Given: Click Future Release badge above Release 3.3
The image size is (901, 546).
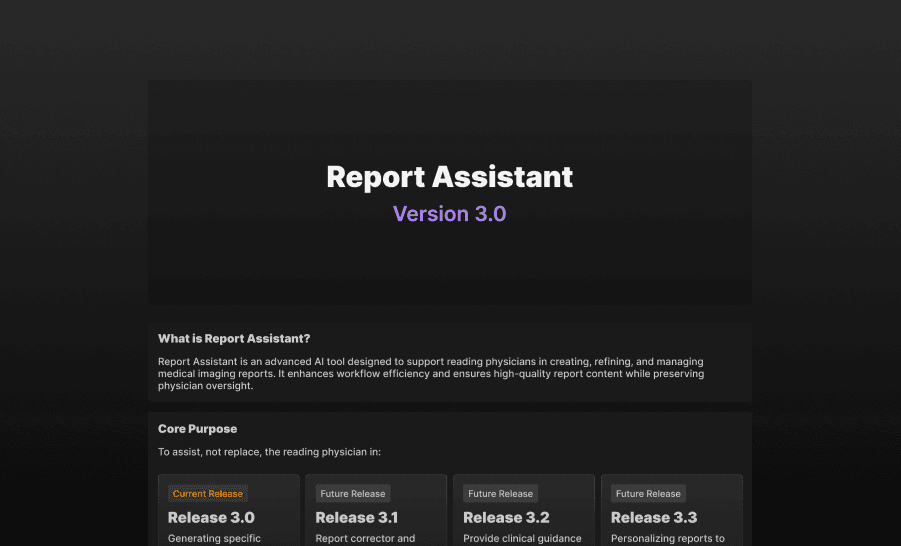Looking at the screenshot, I should click(648, 494).
